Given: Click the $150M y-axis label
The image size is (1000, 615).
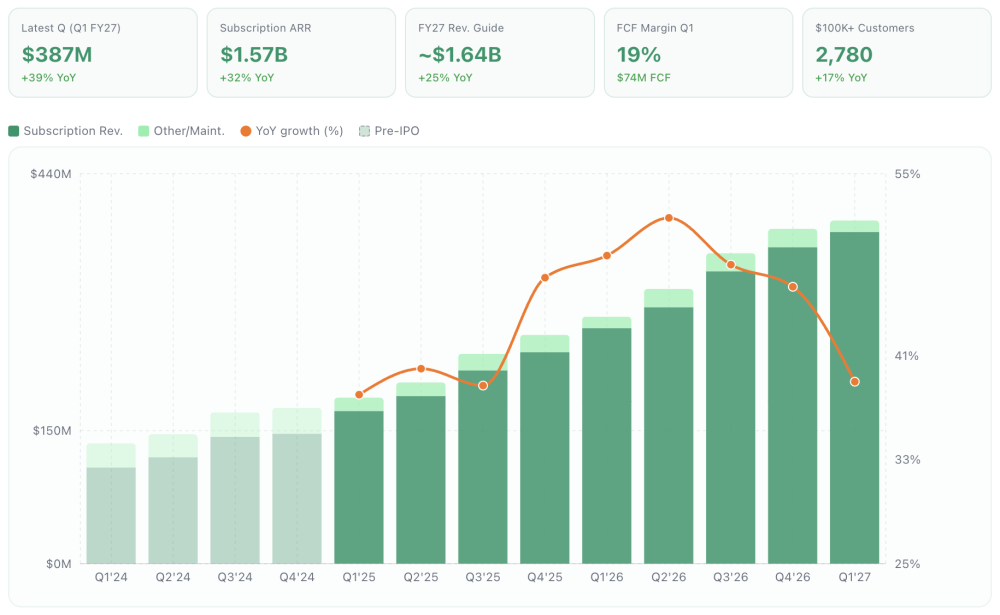Looking at the screenshot, I should coord(52,431).
